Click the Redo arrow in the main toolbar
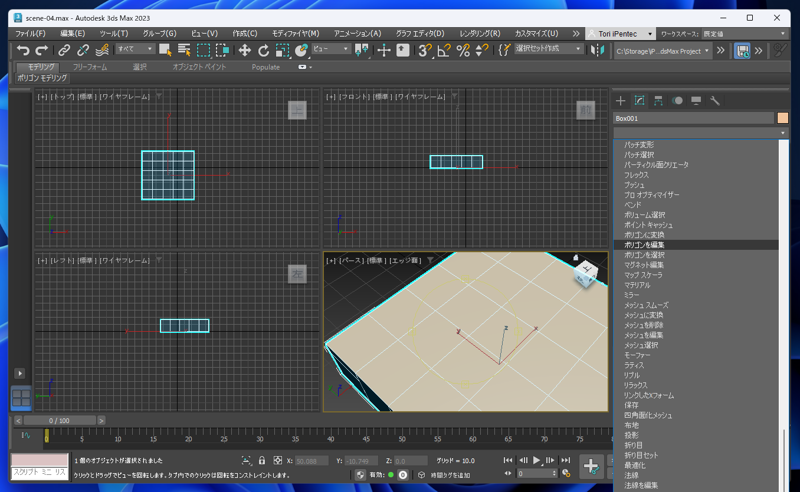This screenshot has width=800, height=492. point(42,50)
